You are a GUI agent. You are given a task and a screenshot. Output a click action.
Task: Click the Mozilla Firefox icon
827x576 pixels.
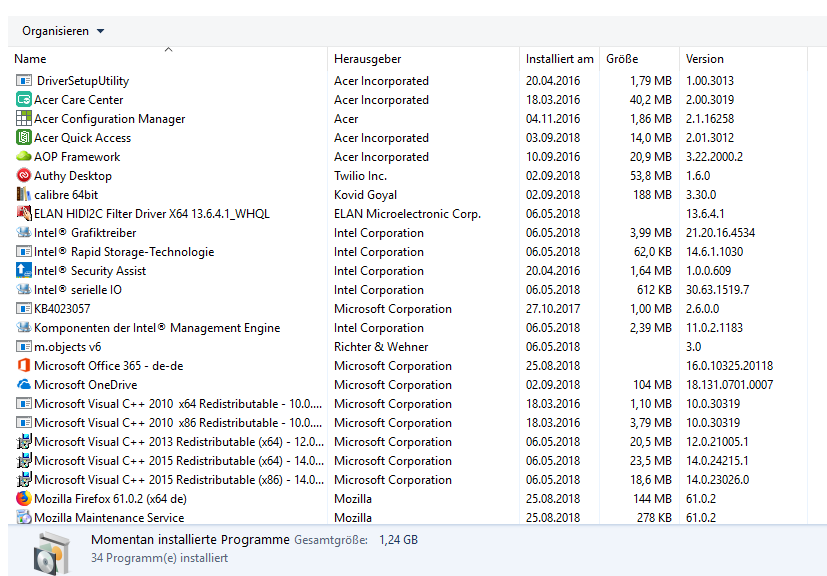coord(24,498)
